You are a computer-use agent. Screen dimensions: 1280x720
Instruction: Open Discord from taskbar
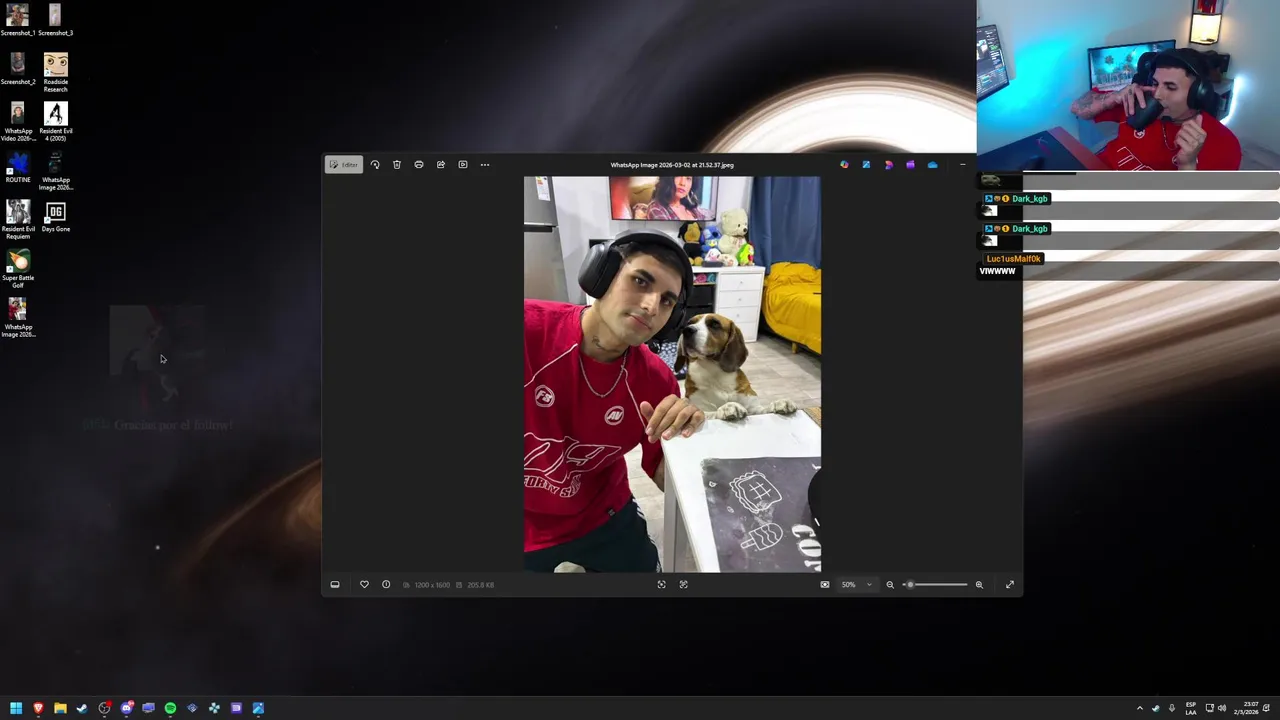tap(126, 708)
